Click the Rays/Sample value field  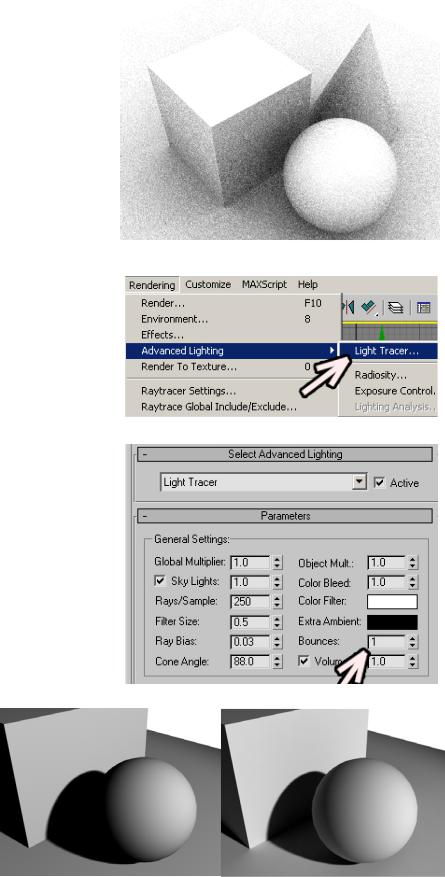click(x=250, y=602)
